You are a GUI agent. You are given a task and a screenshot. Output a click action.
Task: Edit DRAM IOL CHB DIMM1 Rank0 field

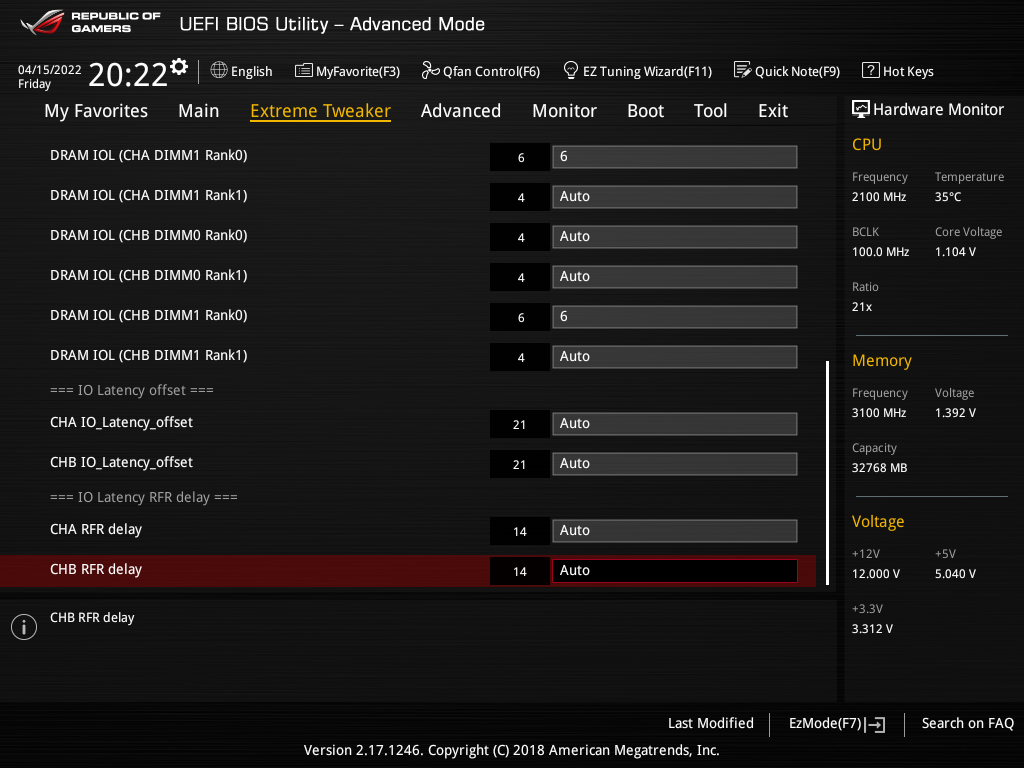click(x=675, y=317)
